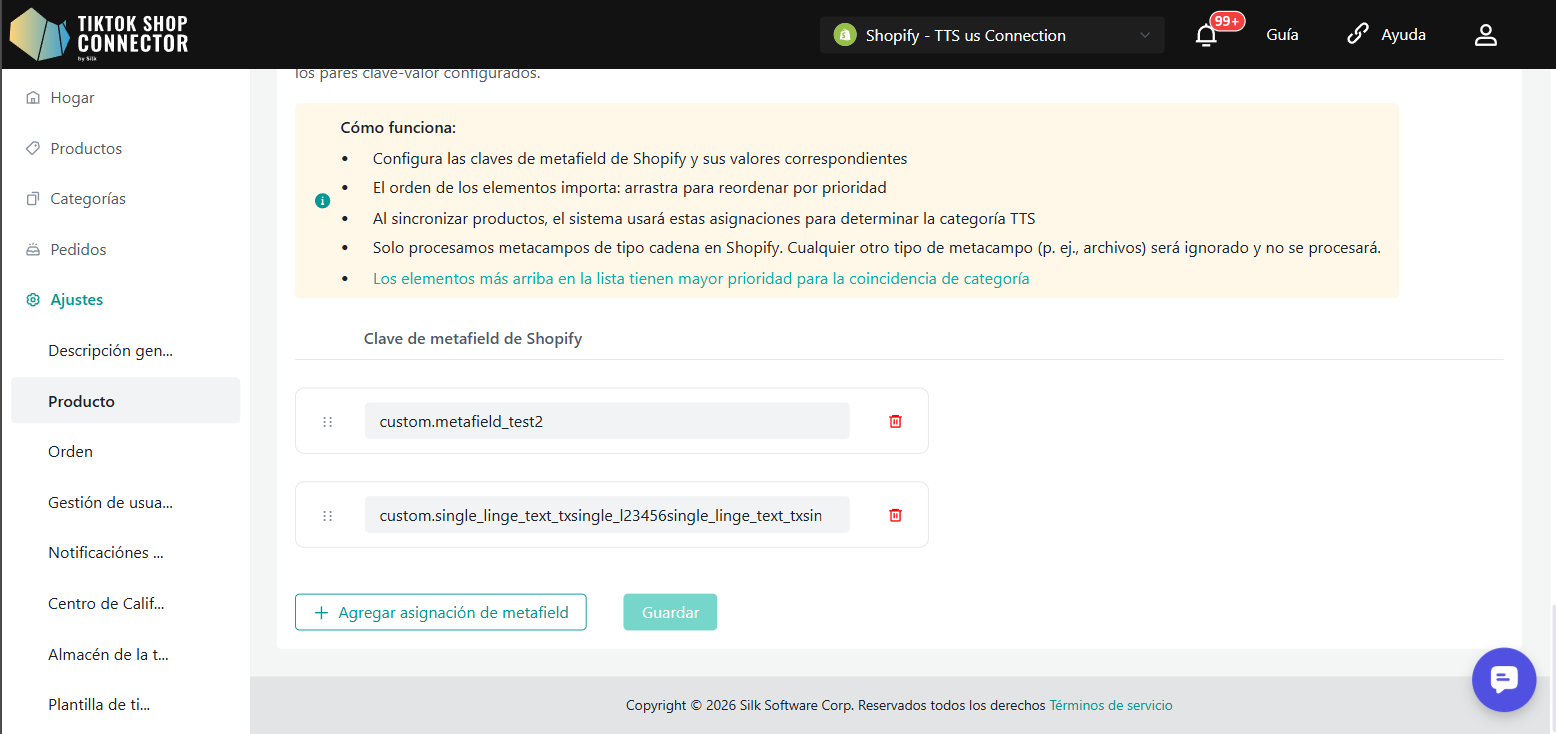Click the custom.metafield_test2 input field

coord(606,421)
